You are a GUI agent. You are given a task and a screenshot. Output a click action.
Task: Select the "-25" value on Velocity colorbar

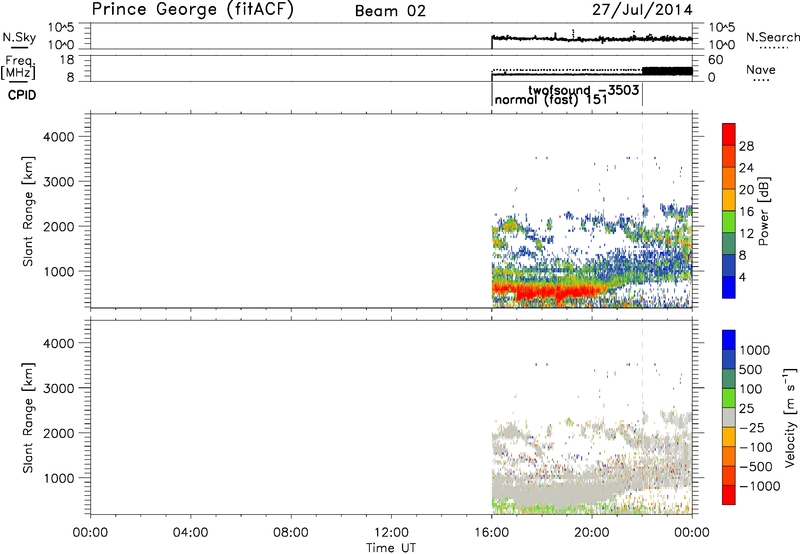pos(751,427)
